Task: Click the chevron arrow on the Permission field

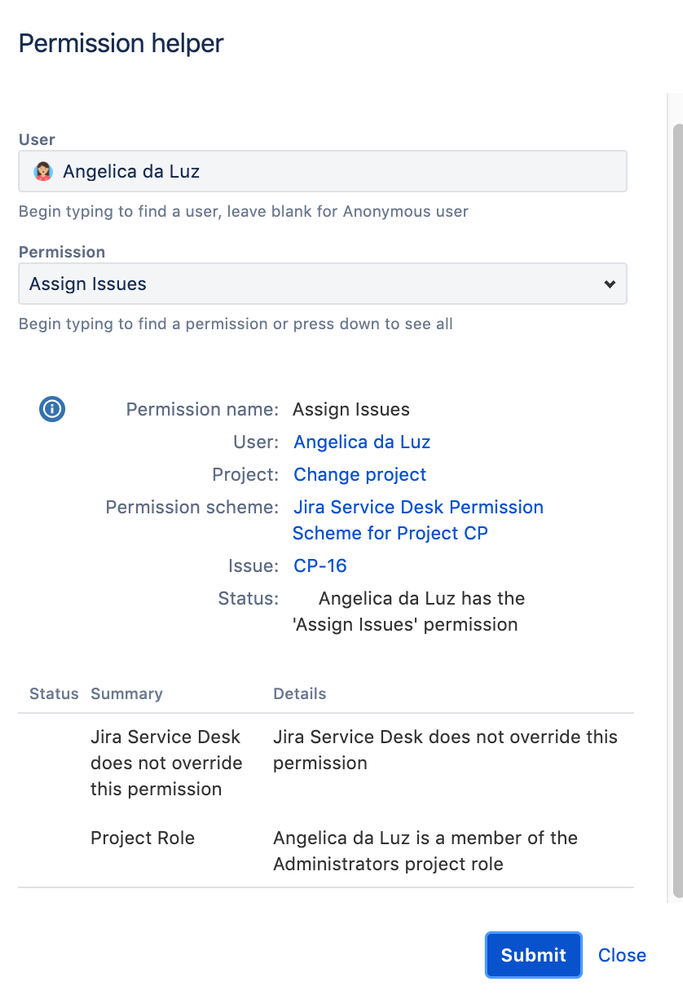Action: click(609, 284)
